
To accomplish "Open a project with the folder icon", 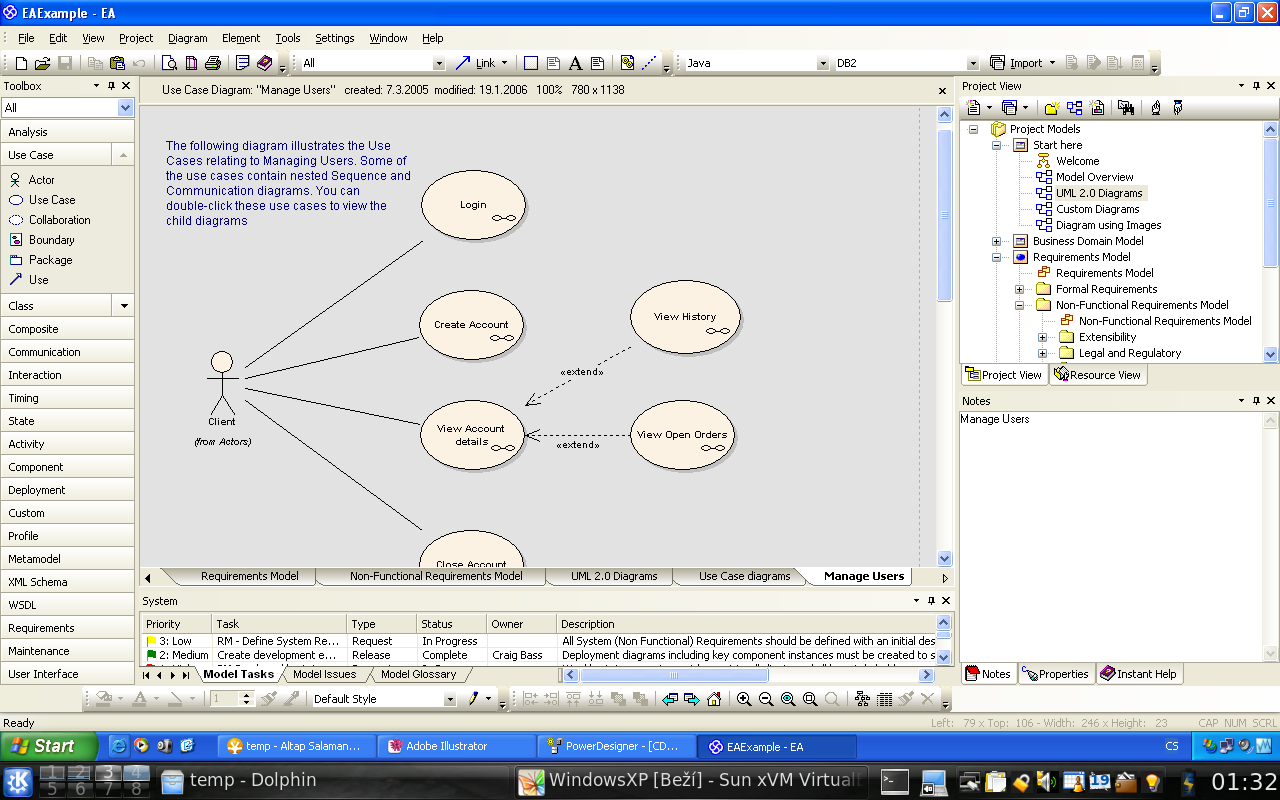I will point(43,63).
